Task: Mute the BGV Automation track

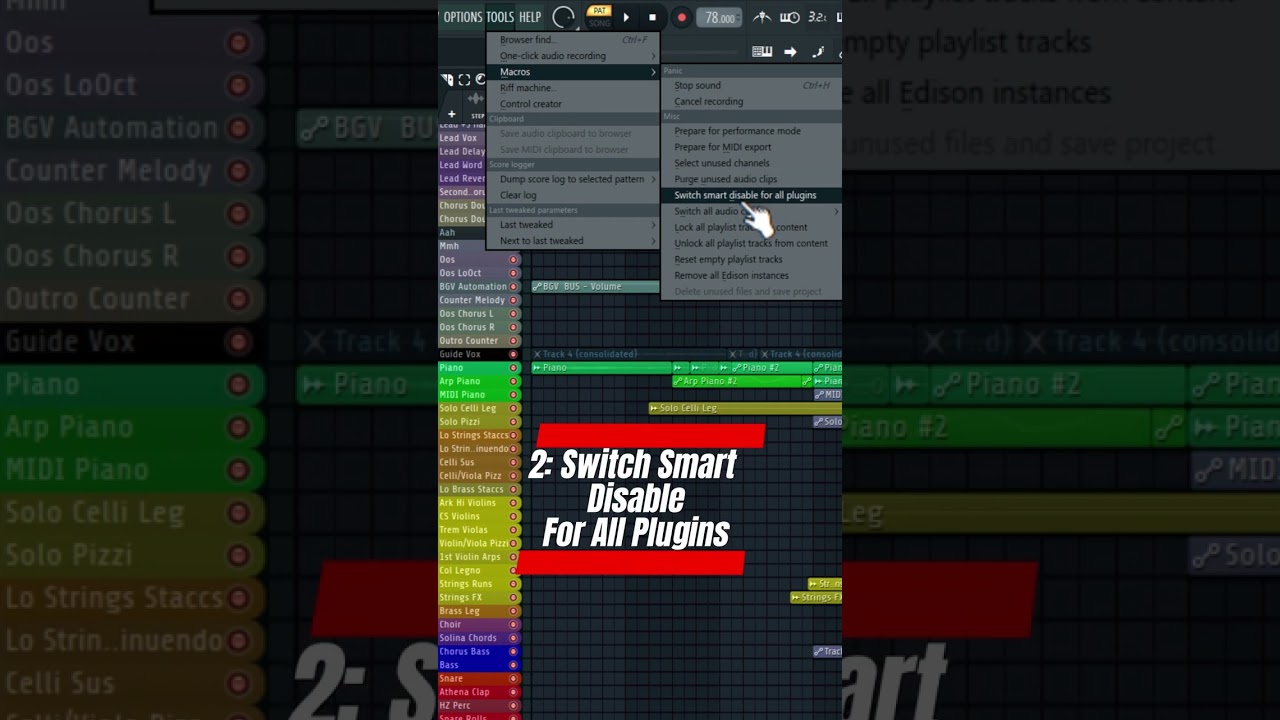Action: tap(514, 287)
